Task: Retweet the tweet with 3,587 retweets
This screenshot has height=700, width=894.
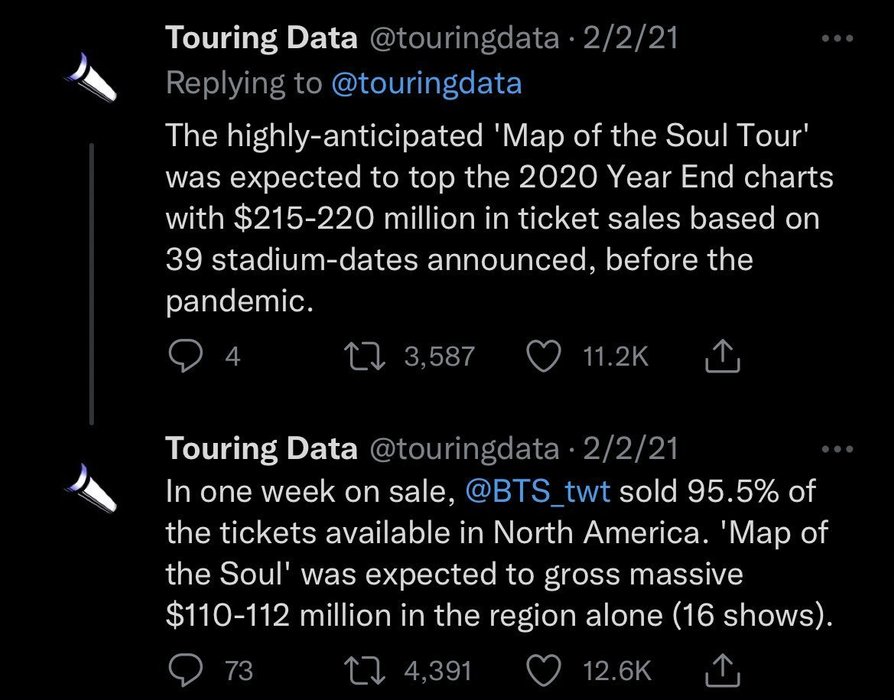Action: pyautogui.click(x=367, y=356)
